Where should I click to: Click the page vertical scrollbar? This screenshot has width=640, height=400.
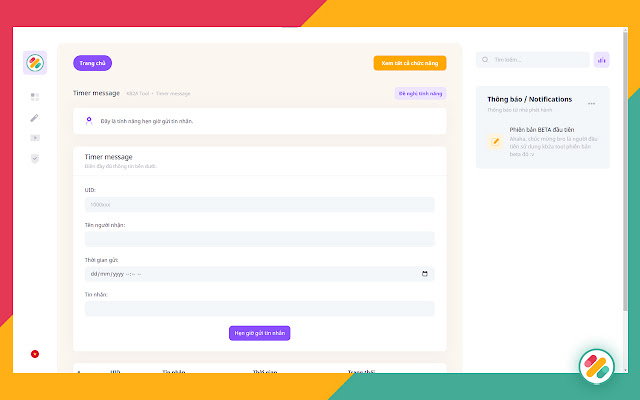[625, 171]
